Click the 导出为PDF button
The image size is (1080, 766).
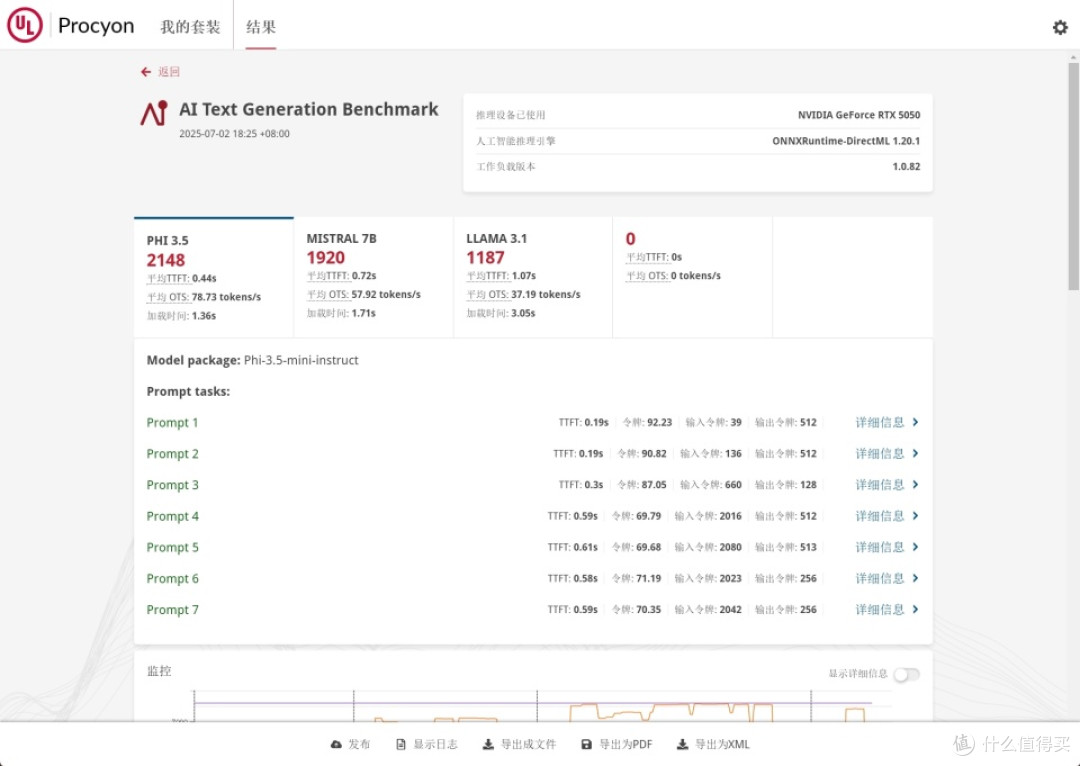pos(617,744)
